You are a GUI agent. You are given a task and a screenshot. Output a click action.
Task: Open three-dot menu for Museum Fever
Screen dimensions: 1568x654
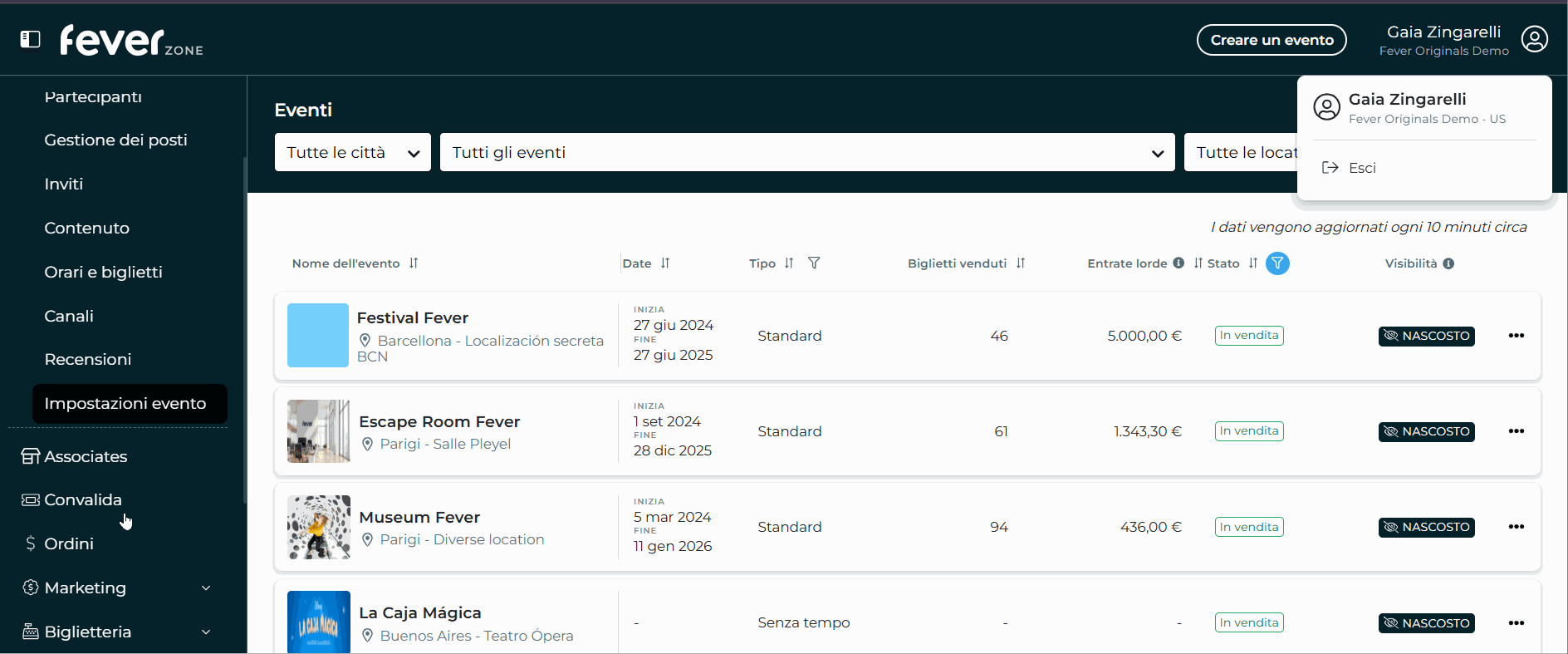1516,527
